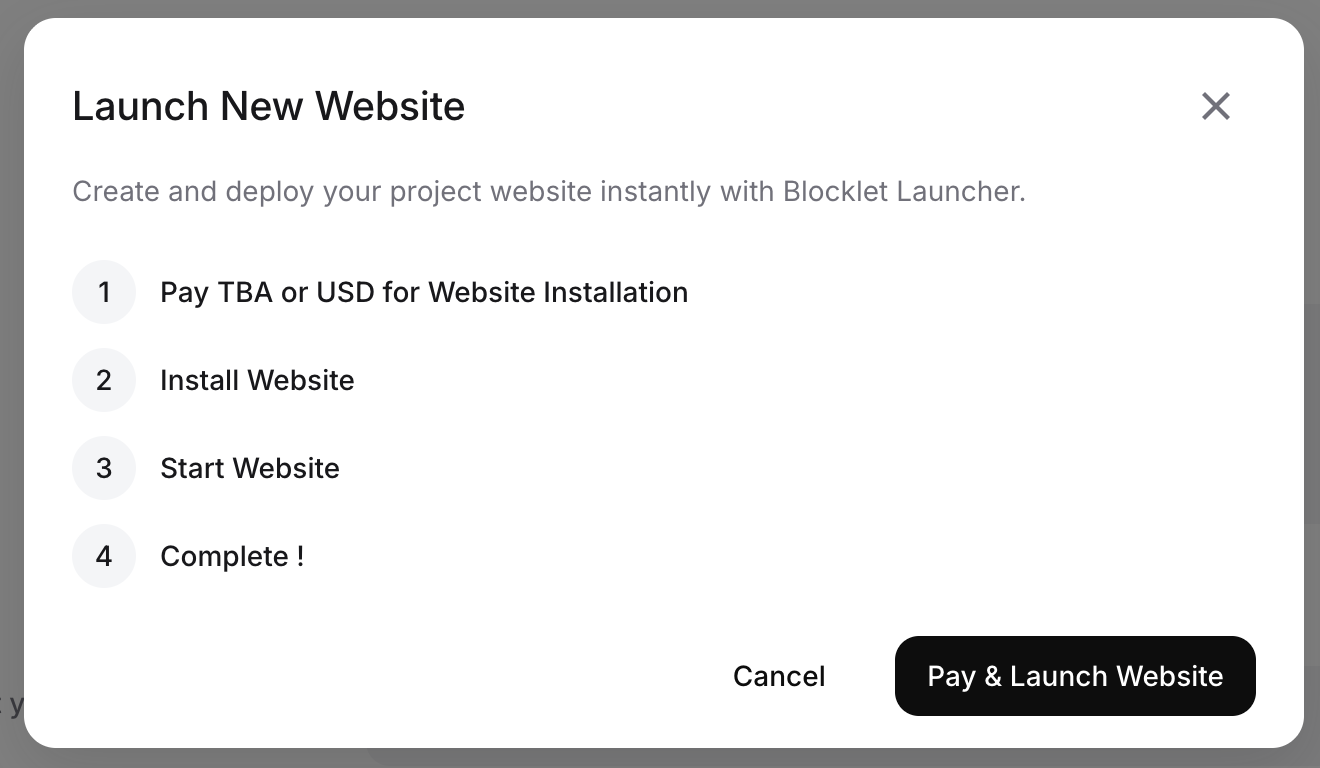The height and width of the screenshot is (768, 1320).
Task: Close the Launch New Website dialog
Action: [x=1215, y=106]
